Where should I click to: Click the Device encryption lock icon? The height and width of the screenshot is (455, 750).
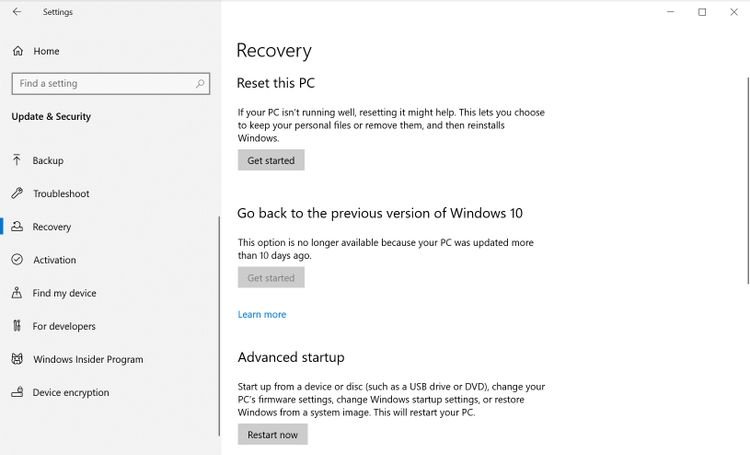pyautogui.click(x=17, y=392)
